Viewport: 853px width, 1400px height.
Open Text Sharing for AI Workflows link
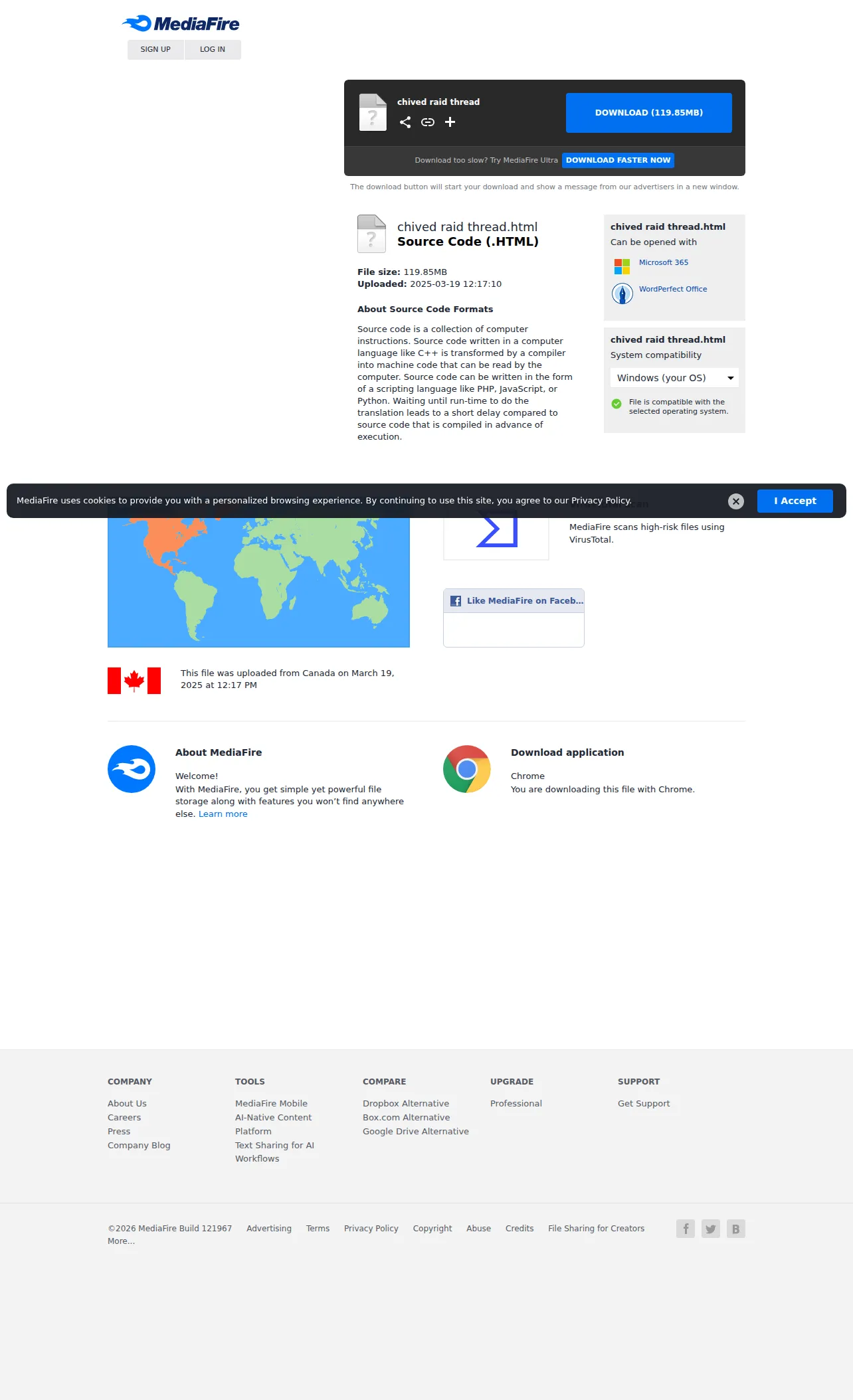[274, 1152]
